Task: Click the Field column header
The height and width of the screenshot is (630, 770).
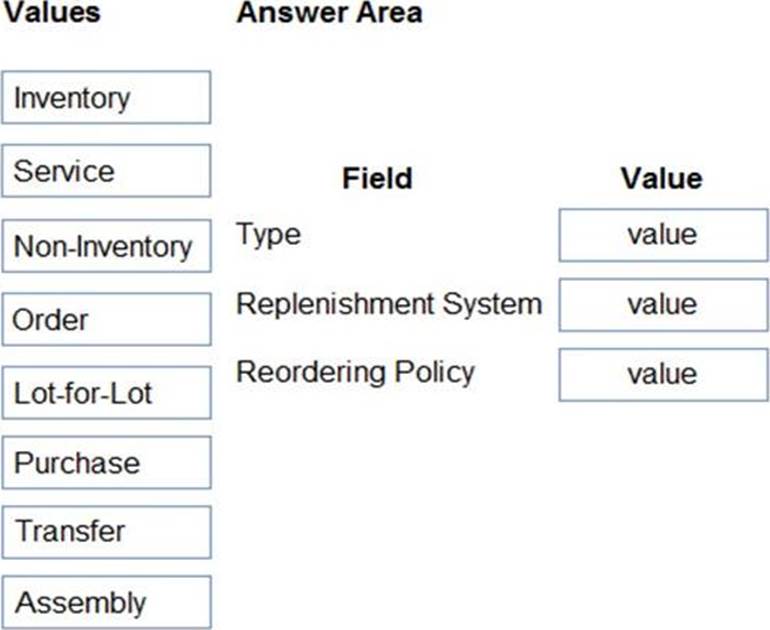Action: 377,179
